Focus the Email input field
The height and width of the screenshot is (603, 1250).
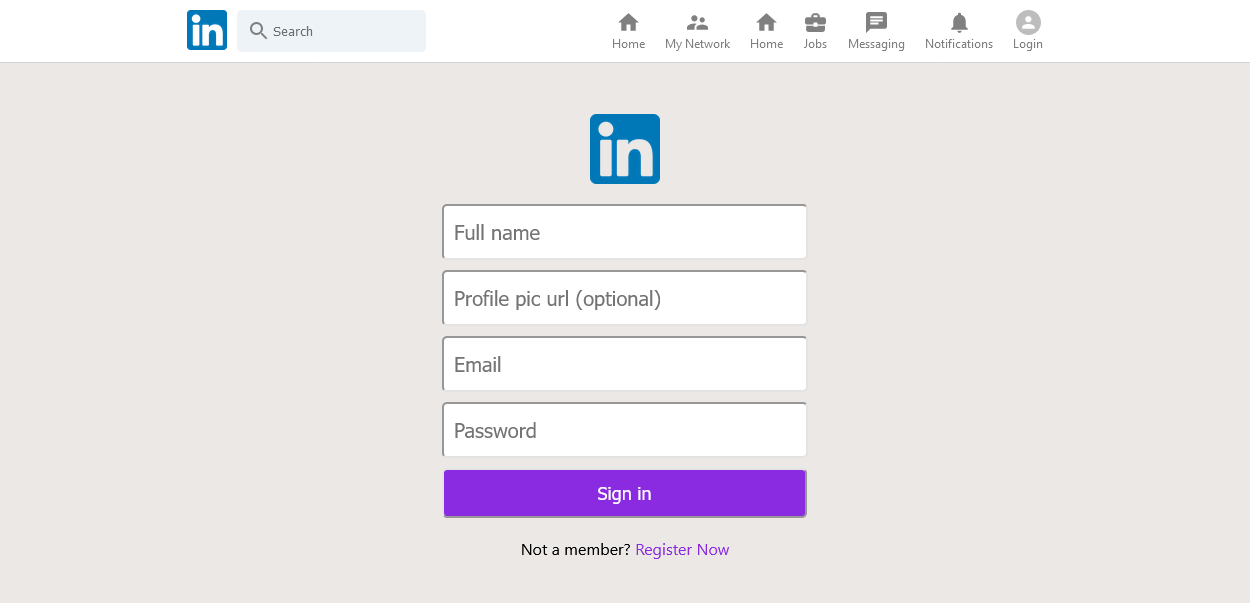(625, 364)
